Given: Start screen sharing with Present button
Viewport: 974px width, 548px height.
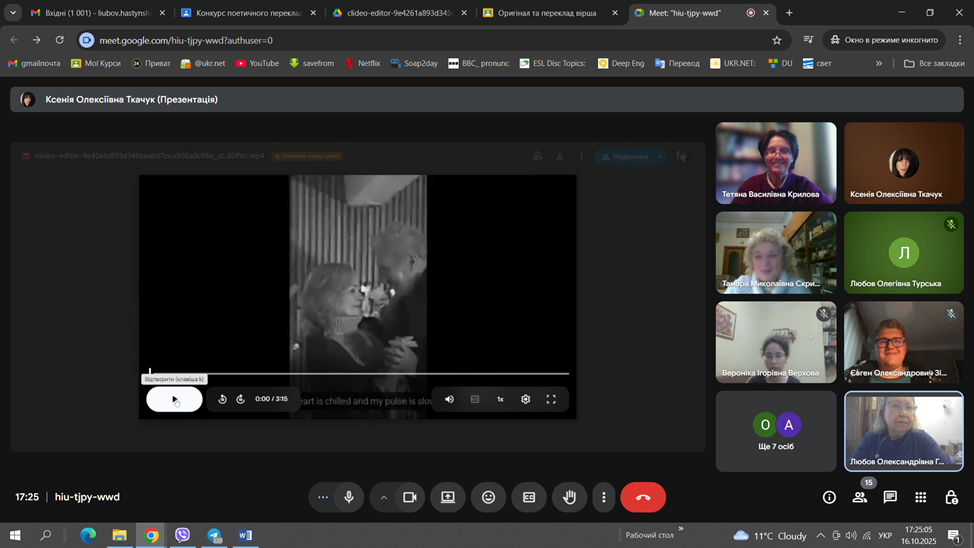Looking at the screenshot, I should tap(448, 497).
